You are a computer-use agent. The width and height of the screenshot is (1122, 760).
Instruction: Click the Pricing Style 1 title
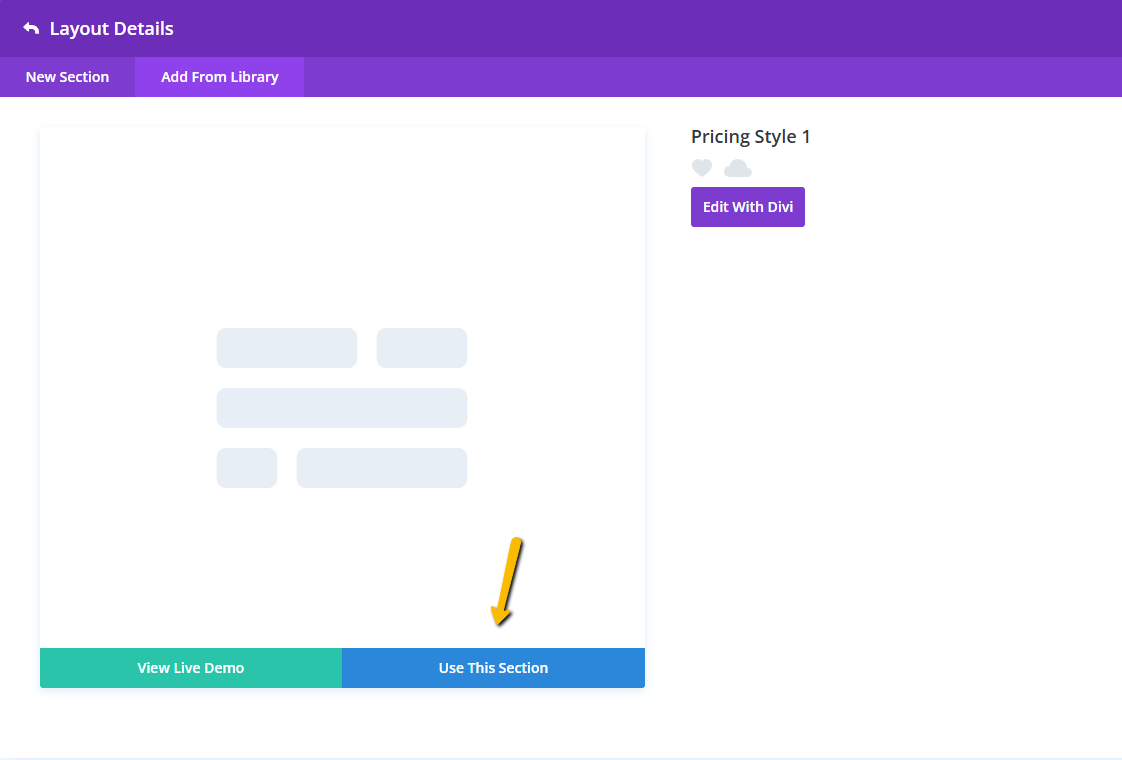(750, 137)
